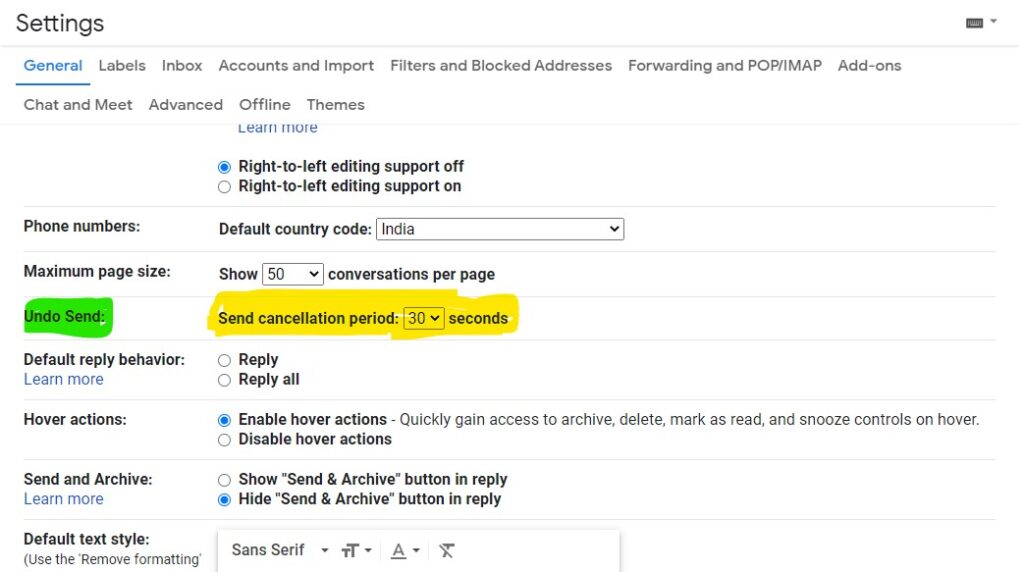Screen dimensions: 1024x572
Task: Click Learn more under Send and Archive
Action: pos(63,499)
